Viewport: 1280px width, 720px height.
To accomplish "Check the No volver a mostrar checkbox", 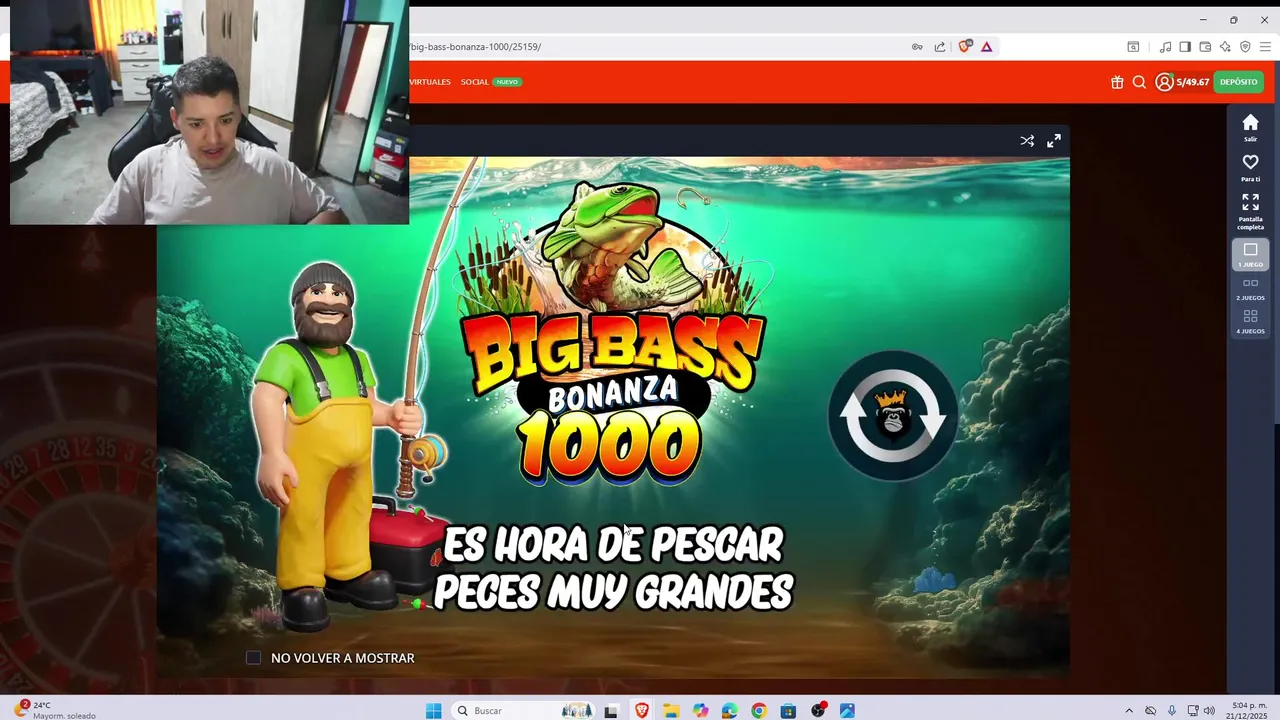I will 253,658.
